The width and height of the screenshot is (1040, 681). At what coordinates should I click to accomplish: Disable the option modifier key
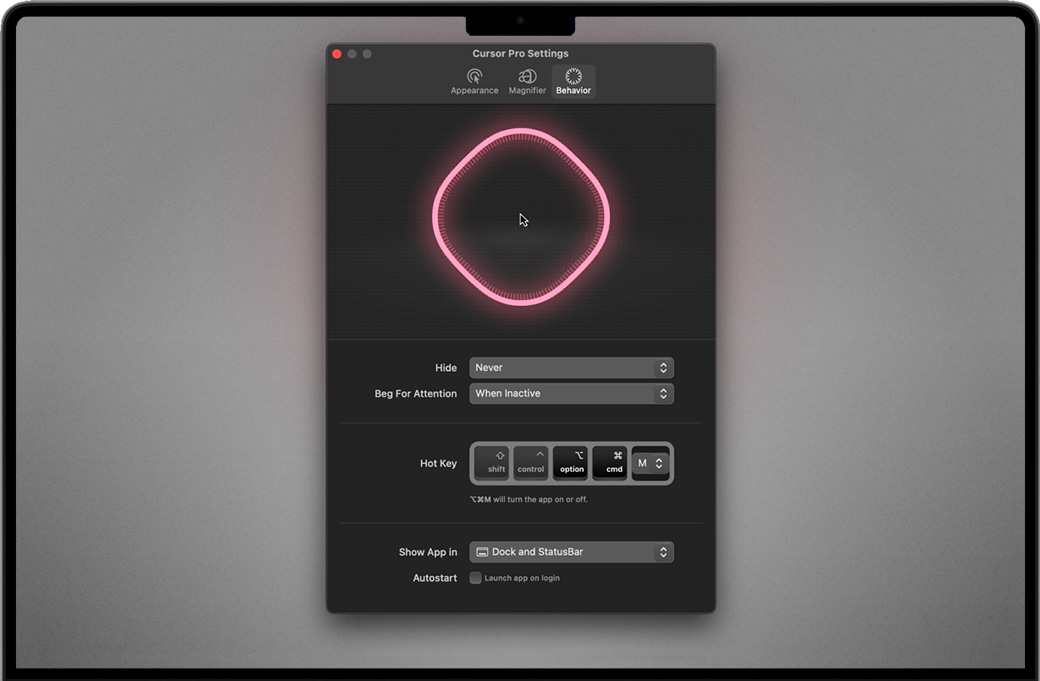click(x=571, y=463)
